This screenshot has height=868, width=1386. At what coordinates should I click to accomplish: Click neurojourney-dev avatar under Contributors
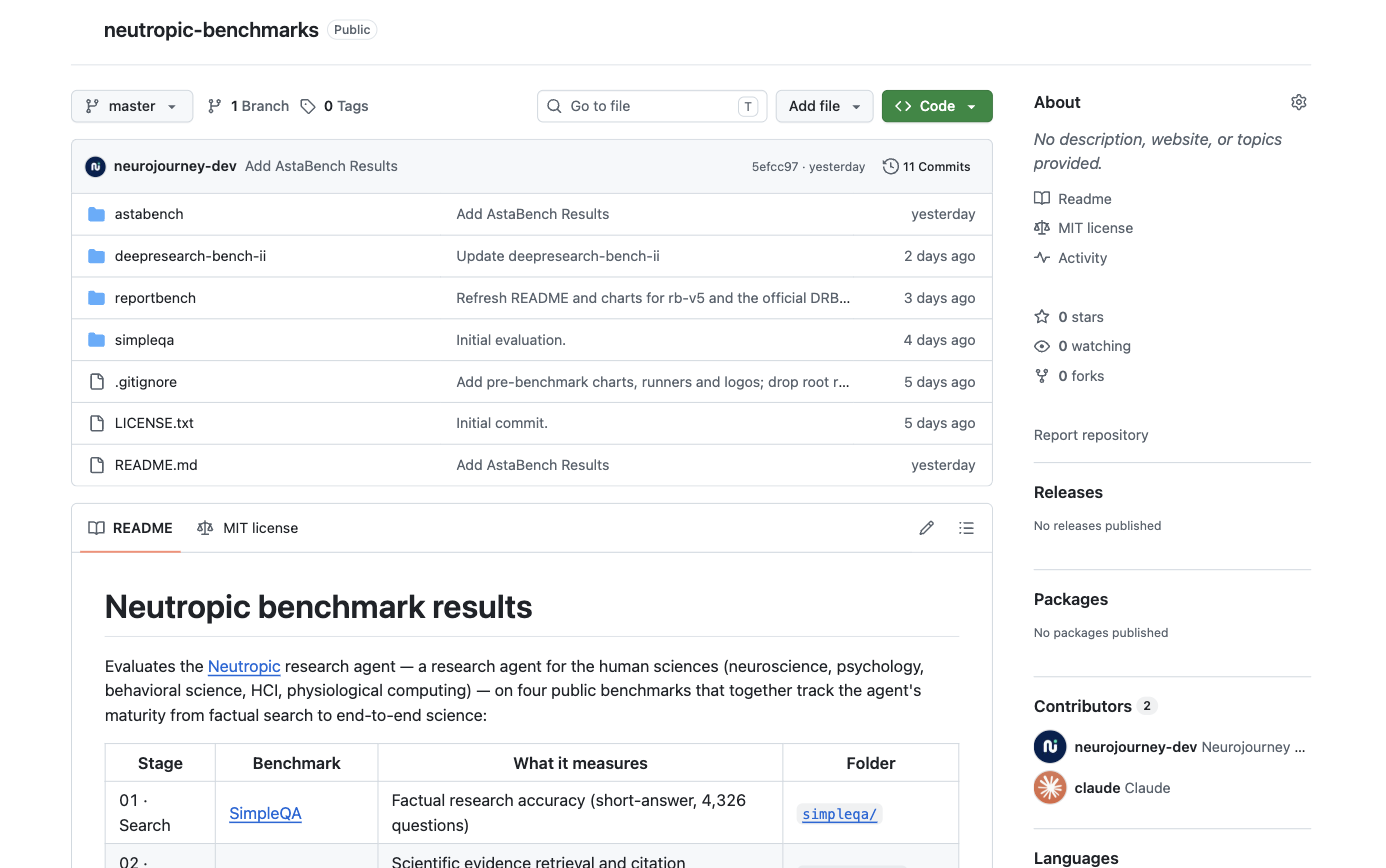1050,747
